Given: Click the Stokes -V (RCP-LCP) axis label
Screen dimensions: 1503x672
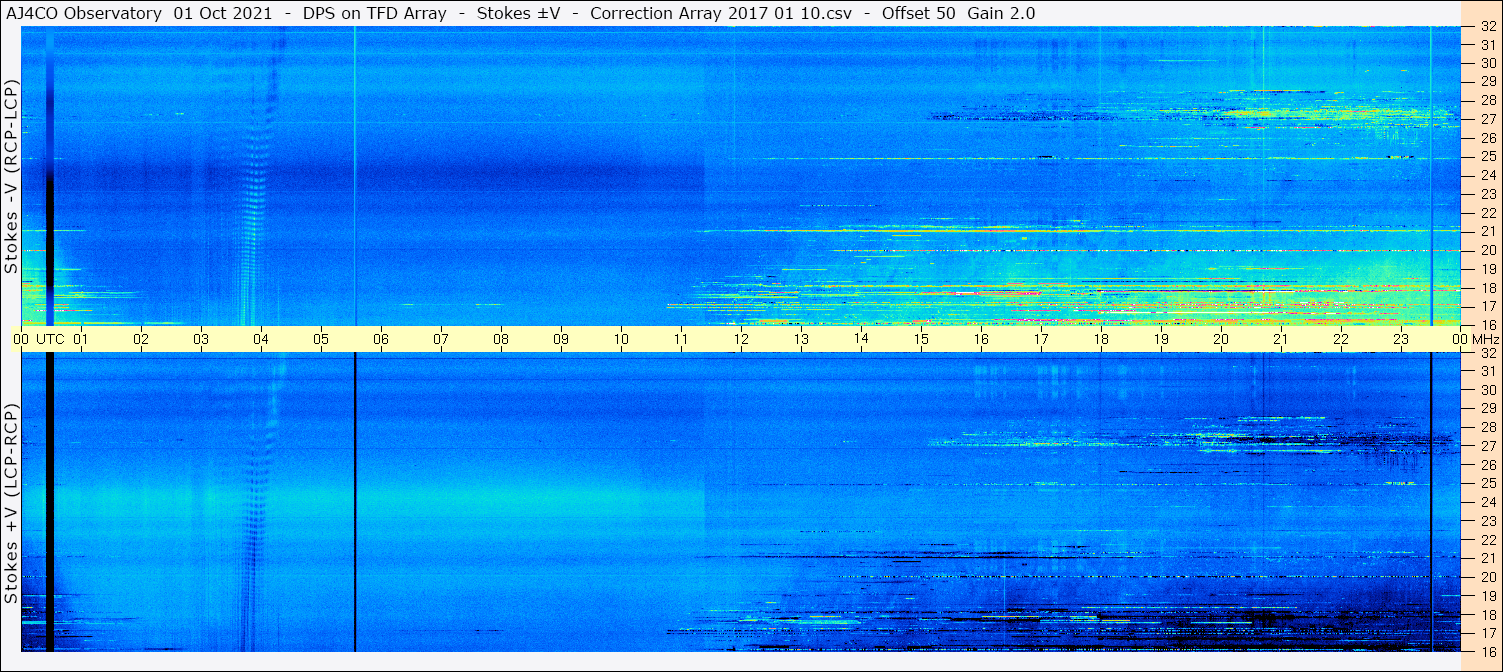Looking at the screenshot, I should click(11, 178).
